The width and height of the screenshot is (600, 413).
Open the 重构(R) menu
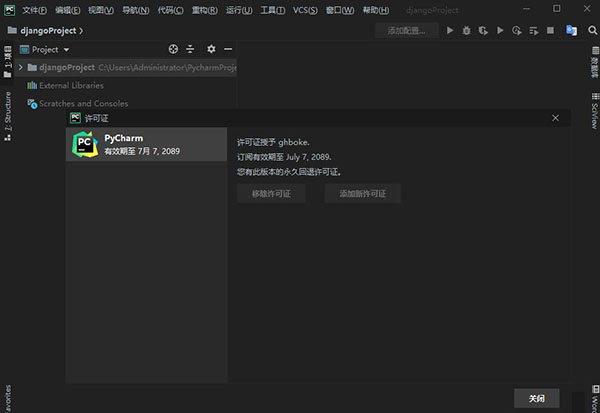(205, 10)
